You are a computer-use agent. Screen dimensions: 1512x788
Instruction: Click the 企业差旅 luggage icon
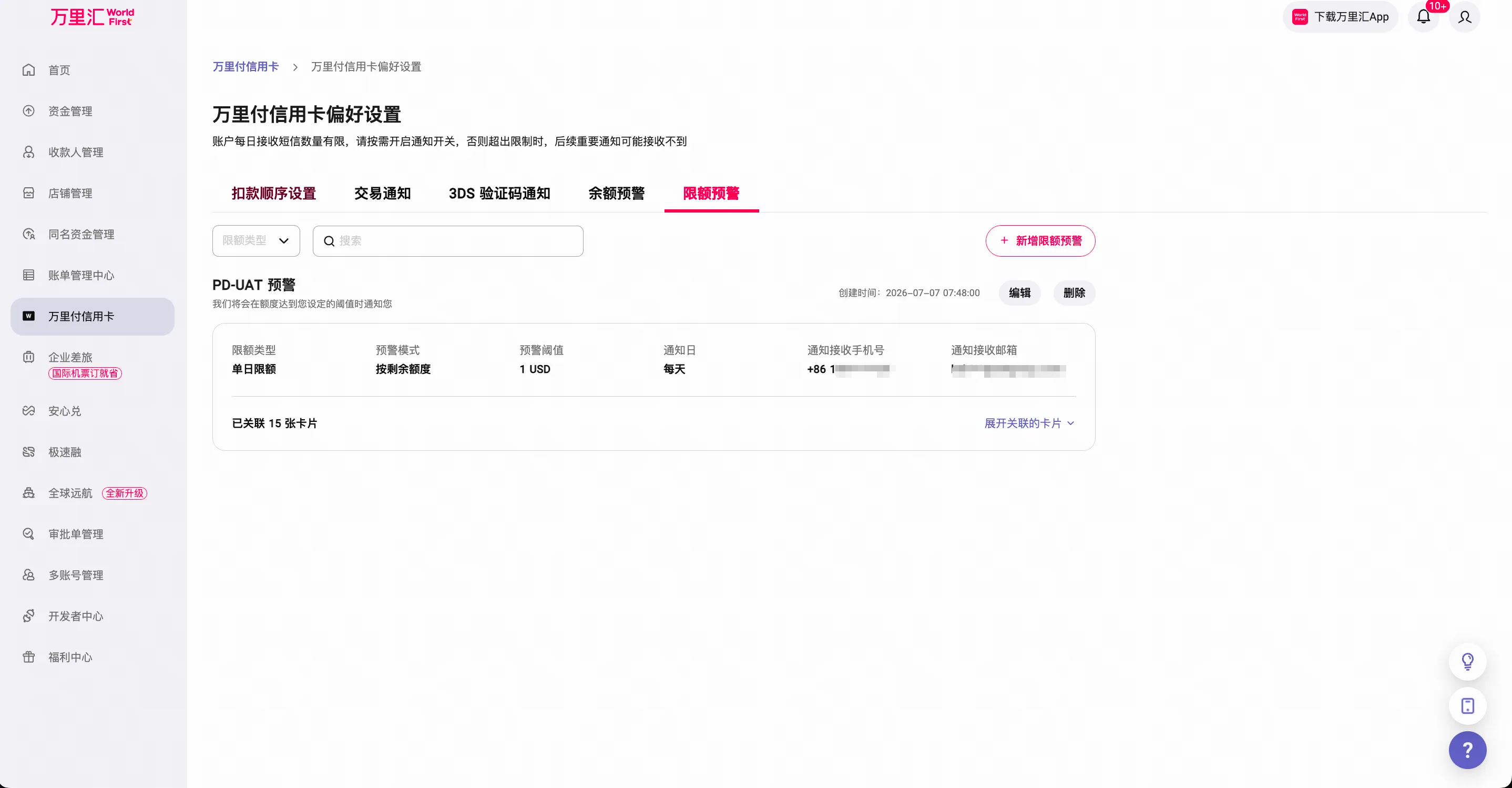(x=29, y=357)
